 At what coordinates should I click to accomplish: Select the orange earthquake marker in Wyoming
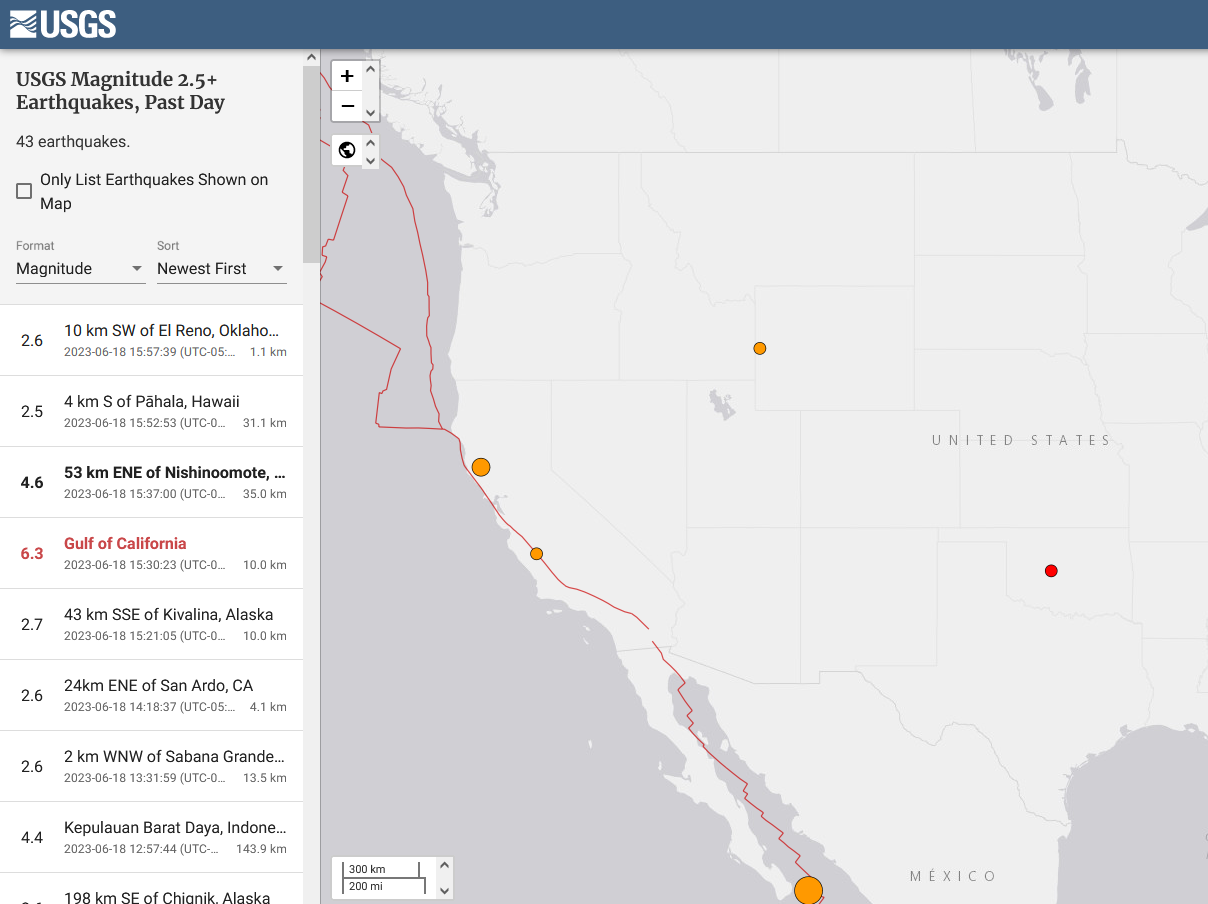click(760, 348)
